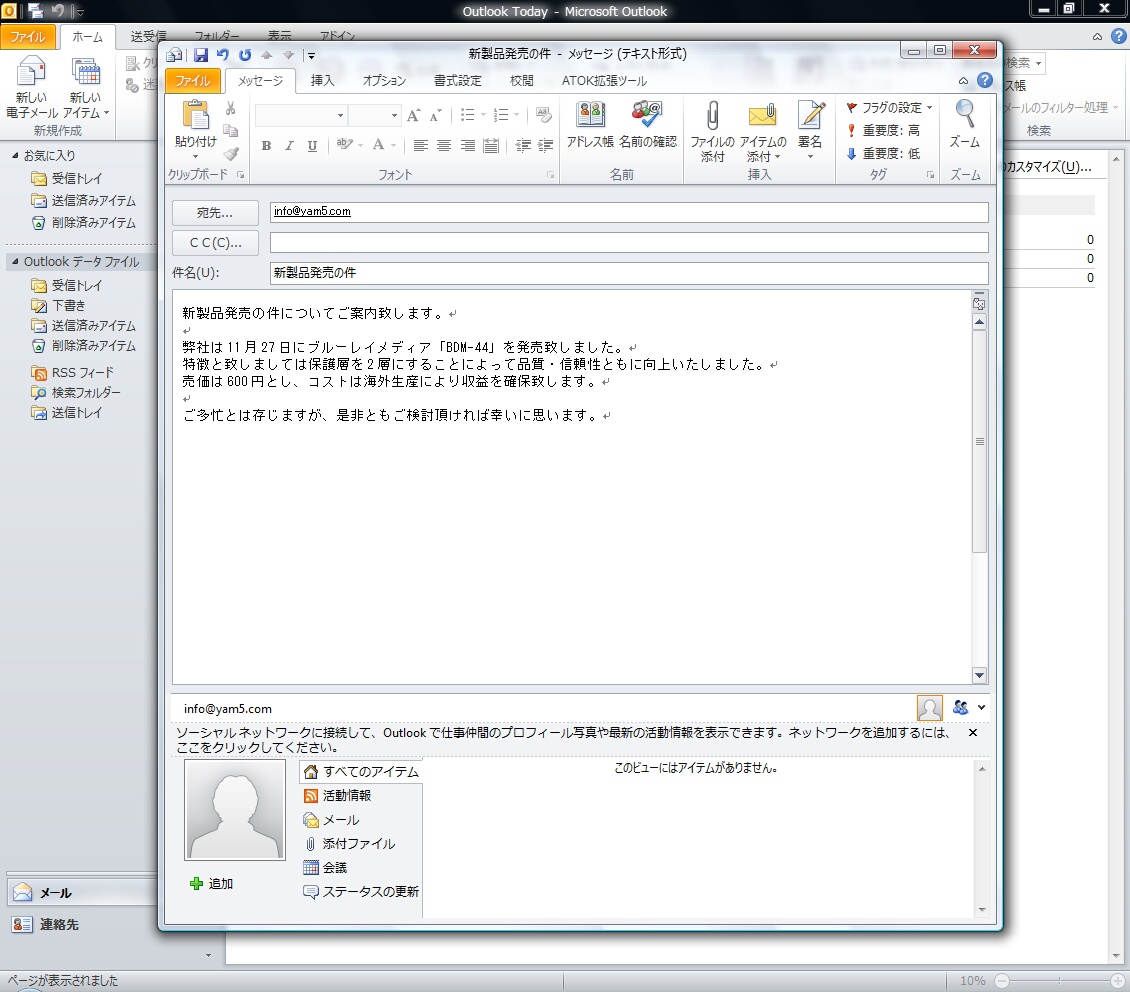This screenshot has width=1130, height=992.
Task: Toggle Underline formatting
Action: coord(312,146)
